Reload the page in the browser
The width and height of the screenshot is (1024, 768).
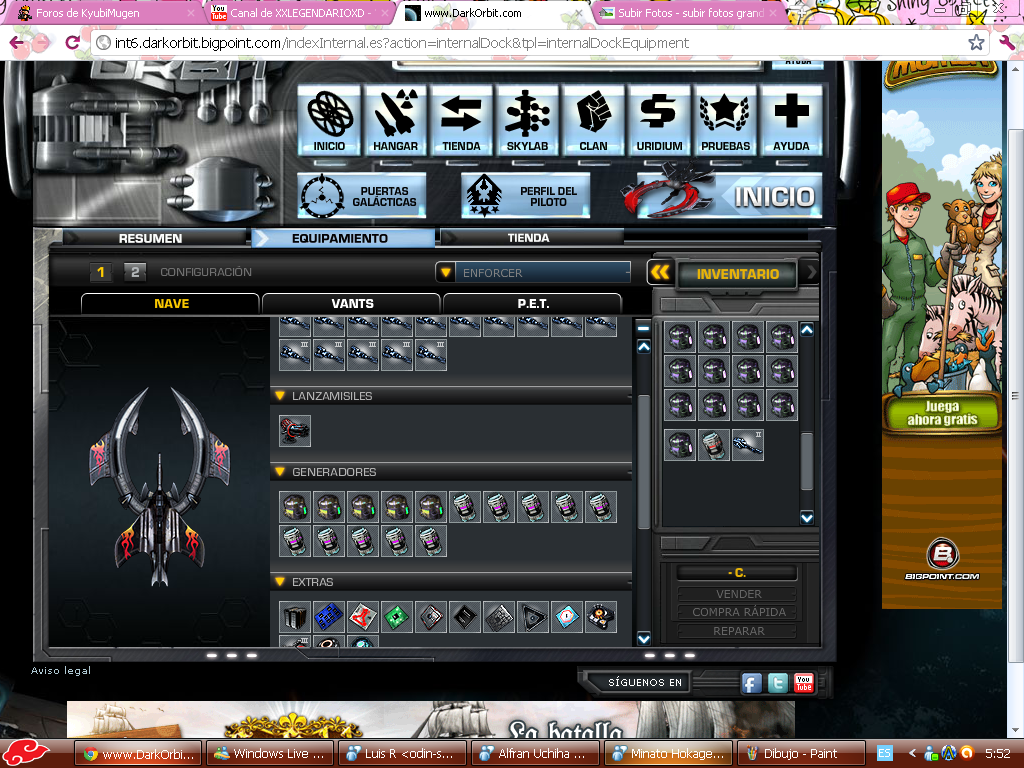[x=72, y=43]
